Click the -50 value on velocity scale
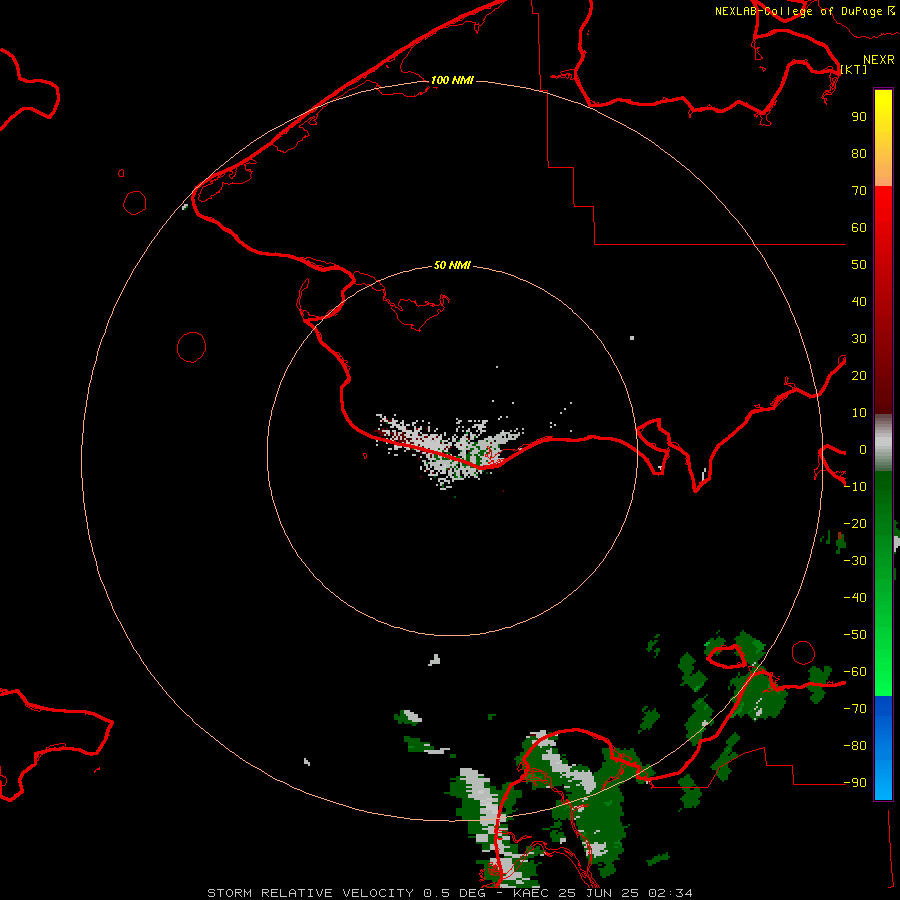This screenshot has height=900, width=900. tap(855, 635)
